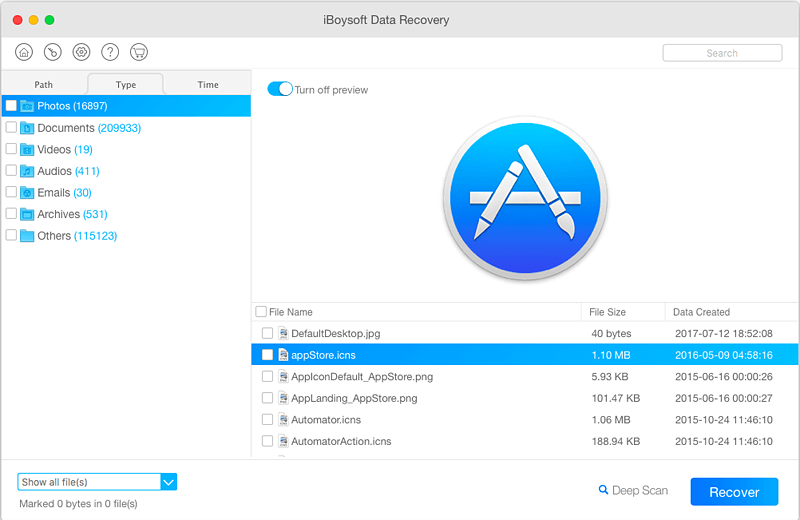Go to the Home icon in toolbar

pos(24,52)
